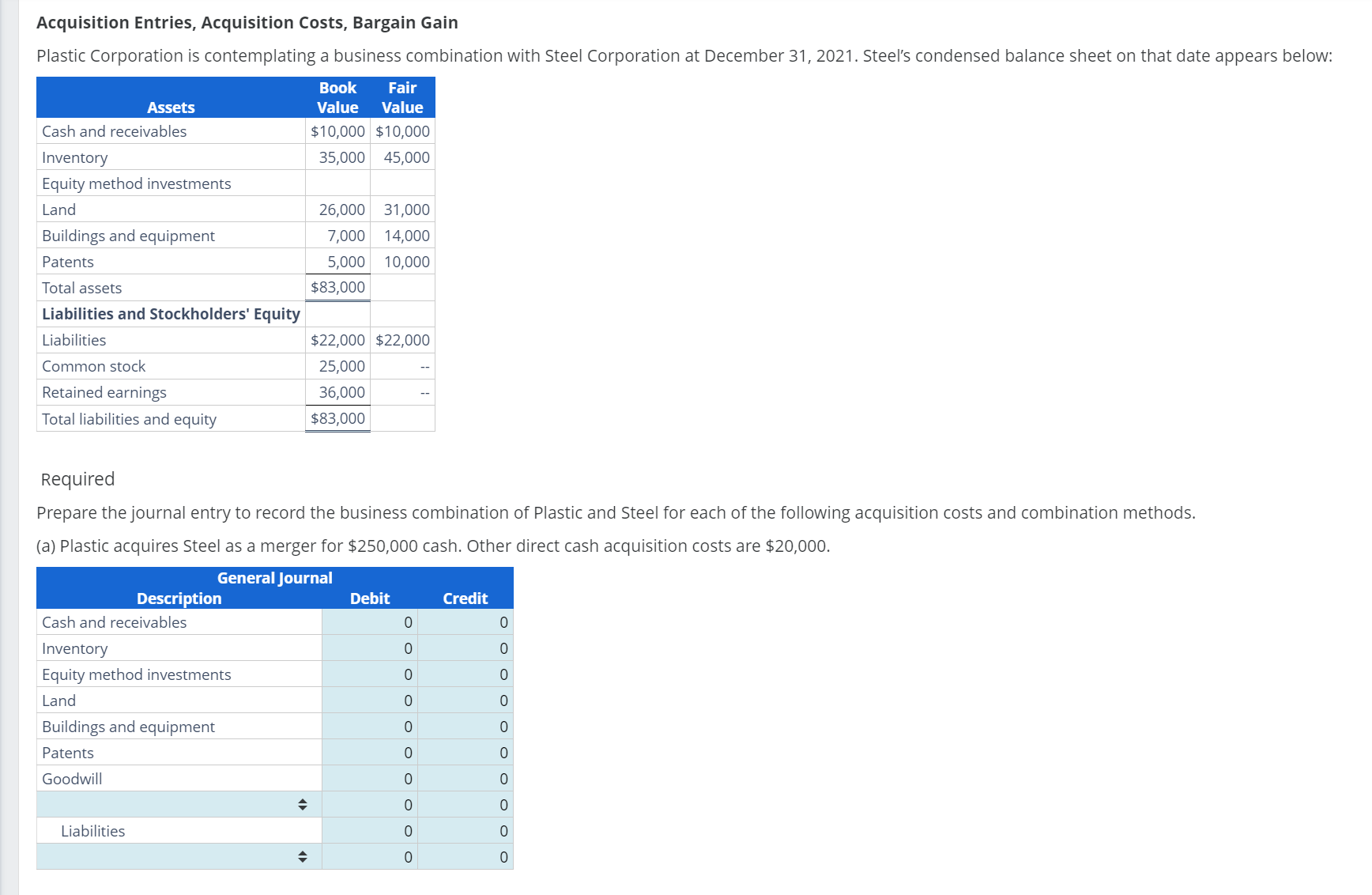Click the Total assets value of $83,000
This screenshot has width=1372, height=895.
[x=337, y=288]
